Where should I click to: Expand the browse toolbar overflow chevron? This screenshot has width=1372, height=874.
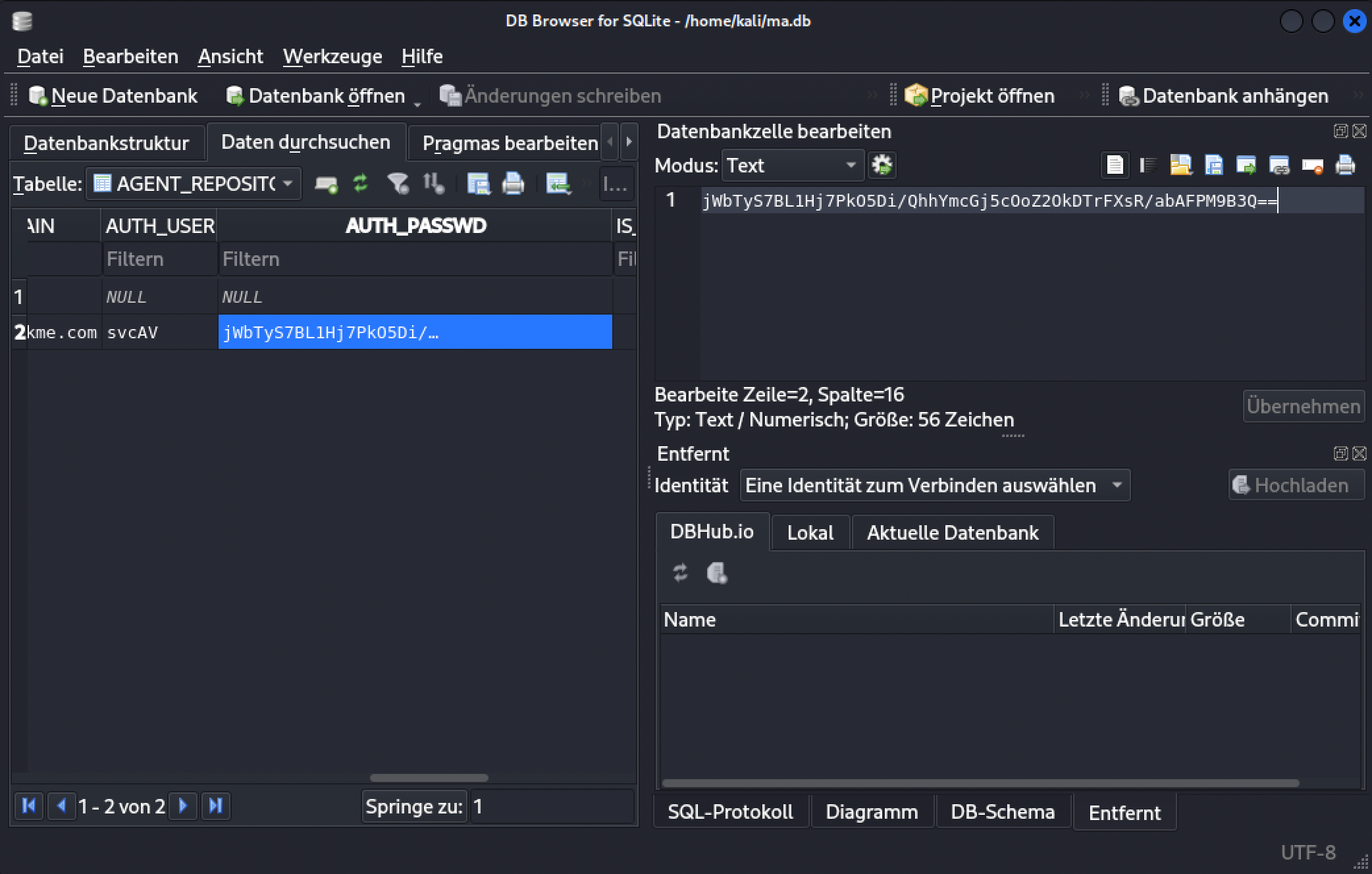coord(585,184)
